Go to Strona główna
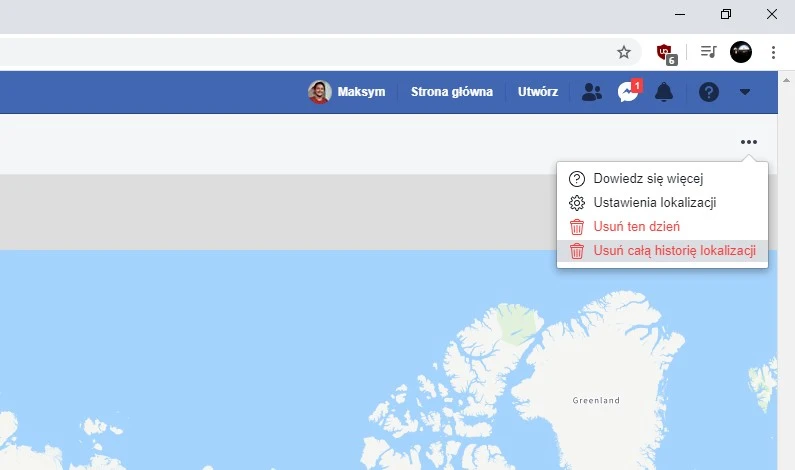Image resolution: width=795 pixels, height=470 pixels. pyautogui.click(x=451, y=92)
